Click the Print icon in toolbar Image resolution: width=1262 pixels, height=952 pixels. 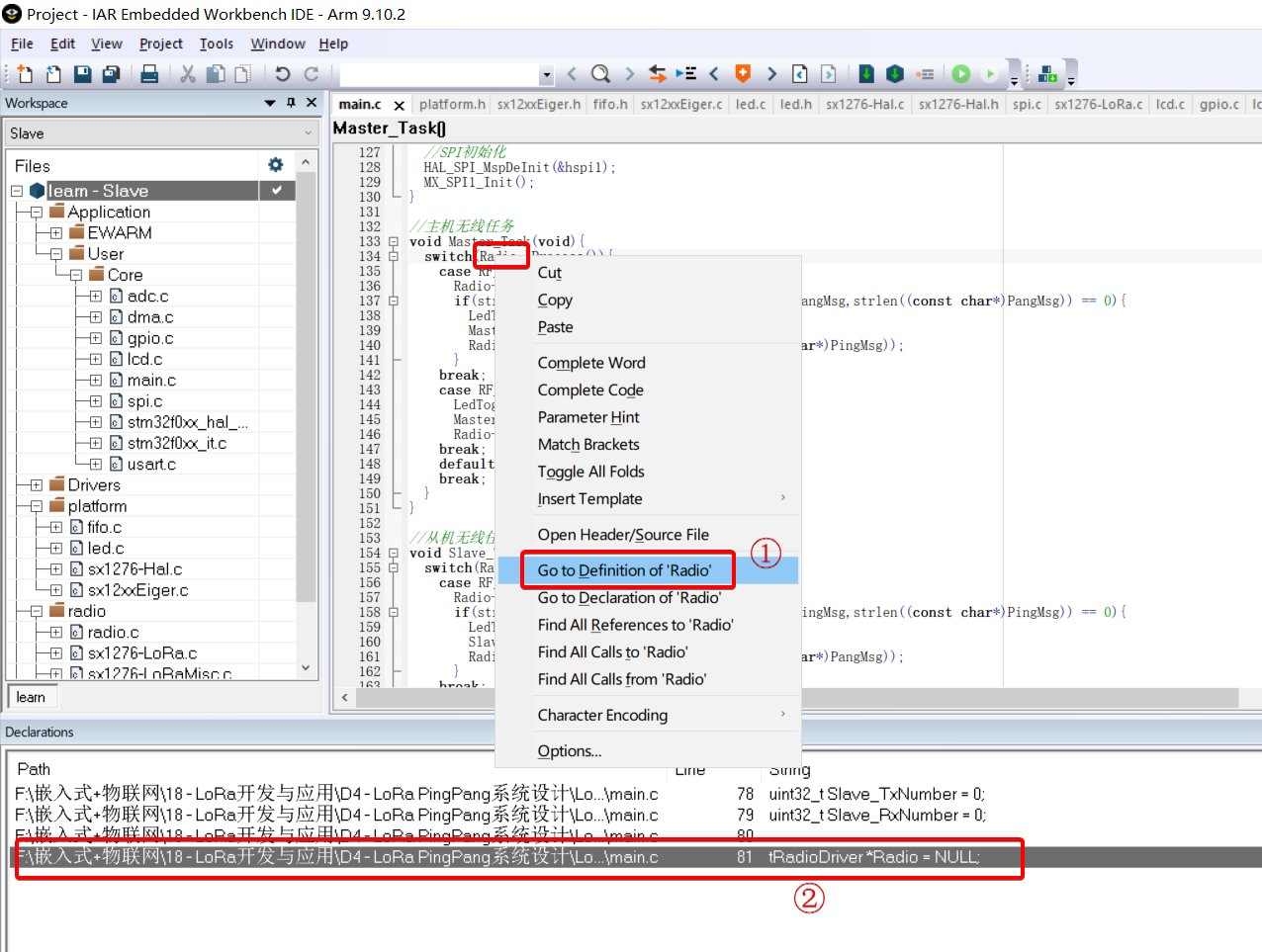tap(149, 74)
